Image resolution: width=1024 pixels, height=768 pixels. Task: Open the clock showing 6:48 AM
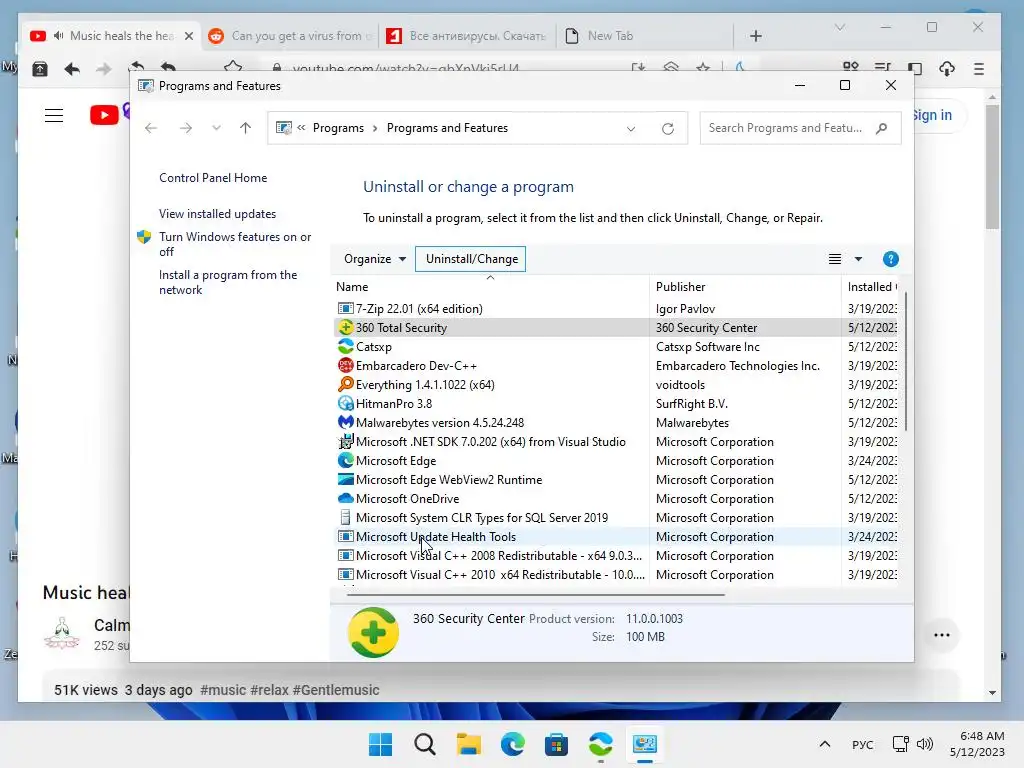977,744
